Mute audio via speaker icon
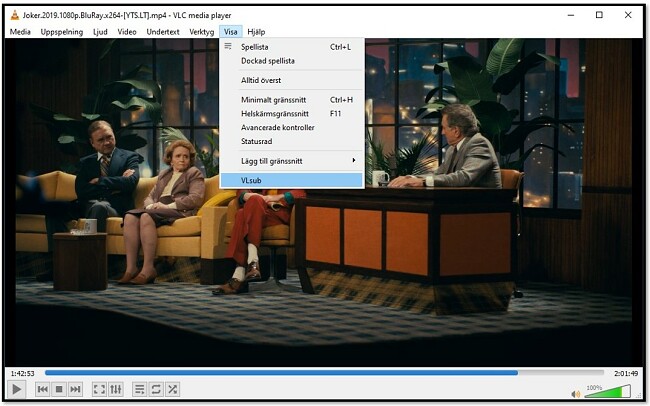The height and width of the screenshot is (406, 650). pos(575,394)
